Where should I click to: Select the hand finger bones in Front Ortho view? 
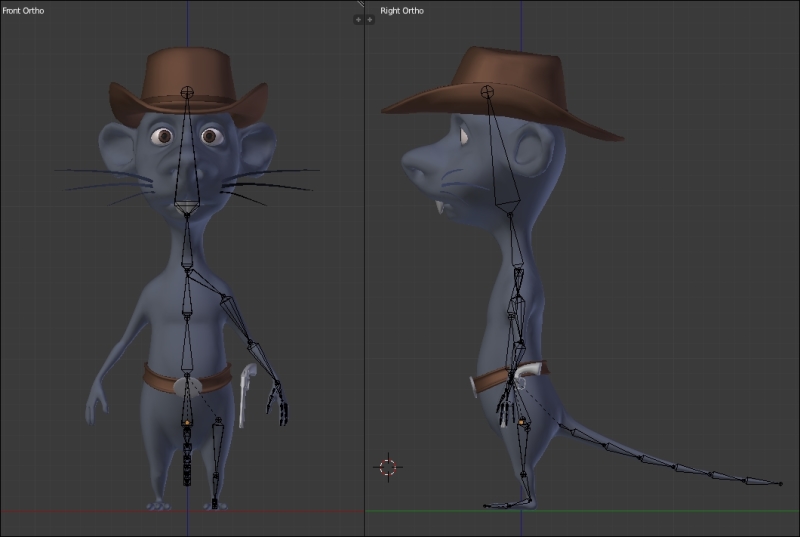[277, 403]
